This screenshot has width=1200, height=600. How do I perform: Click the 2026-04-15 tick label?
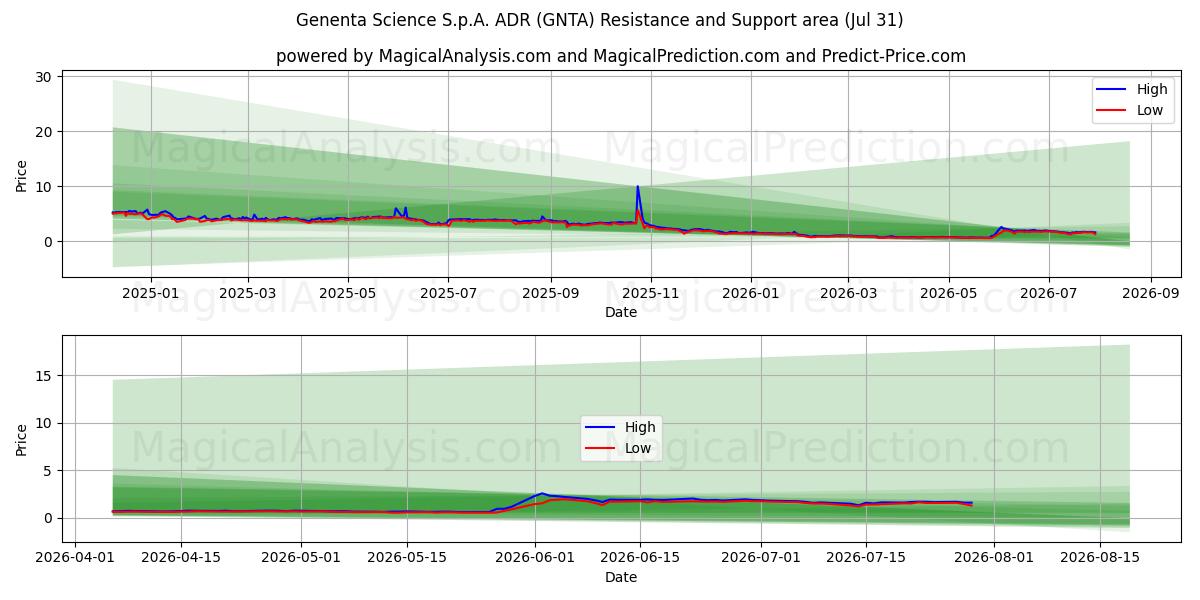(181, 558)
